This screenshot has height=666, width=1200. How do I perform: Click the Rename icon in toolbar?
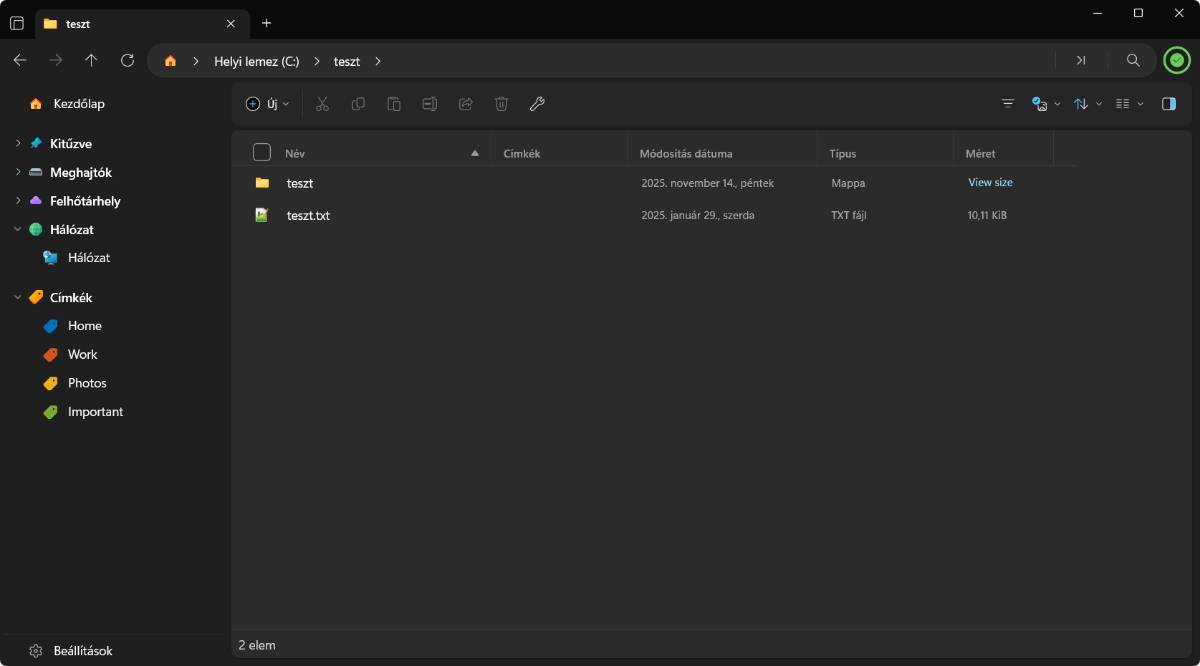(x=430, y=104)
